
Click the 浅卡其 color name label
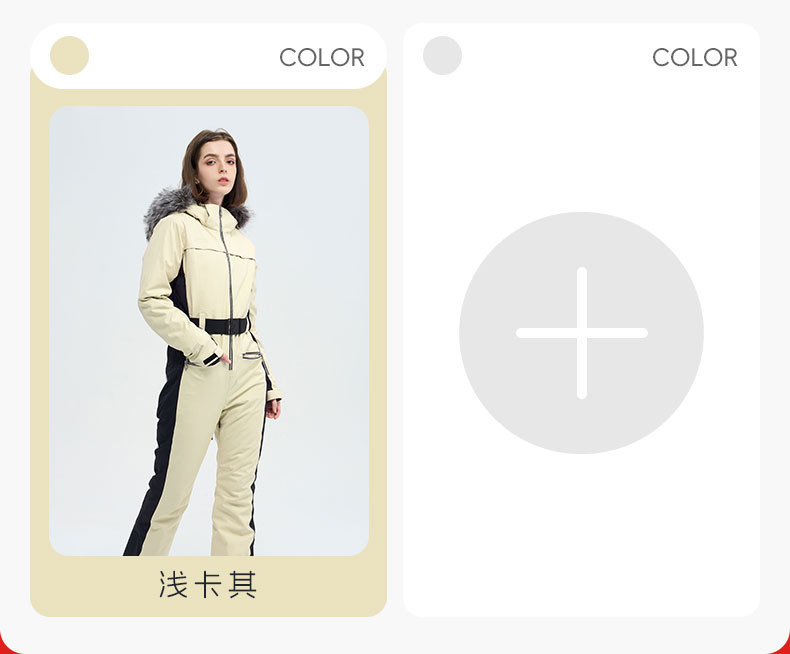[x=208, y=584]
